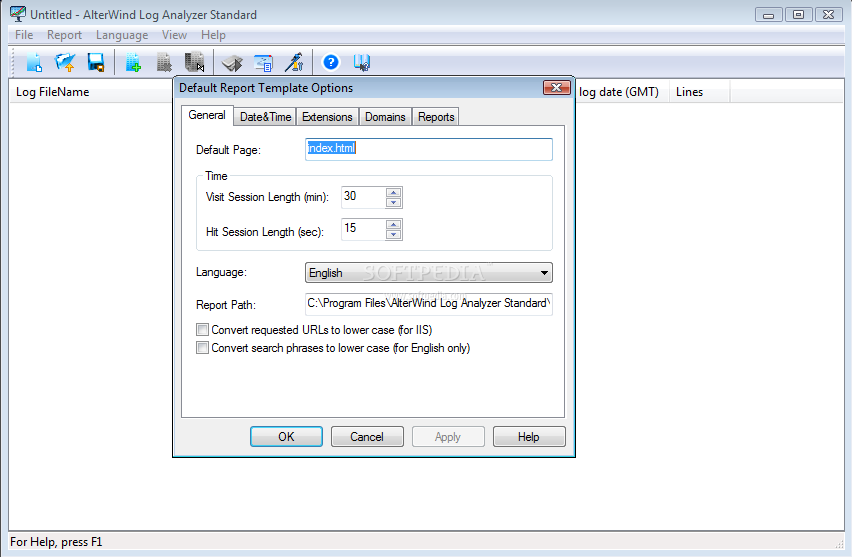
Task: Enable Convert requested URLs to lower case
Action: pos(202,329)
